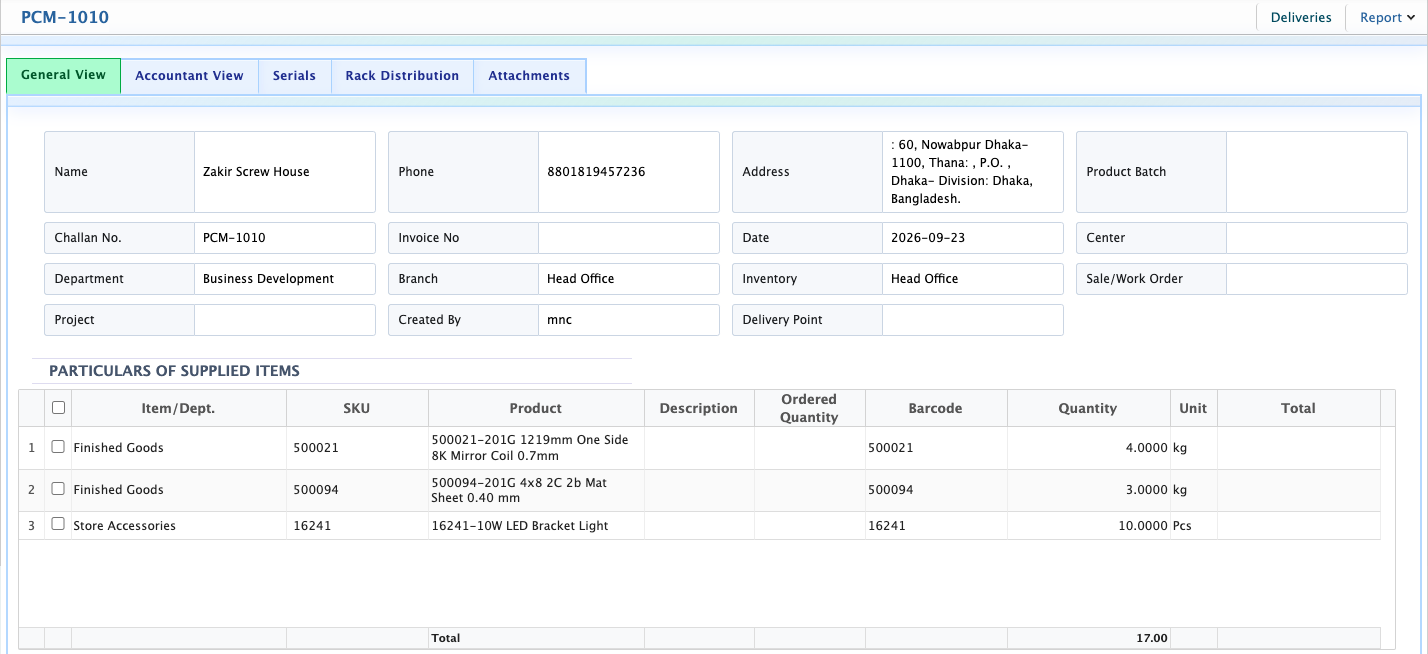Screen dimensions: 1428x654
Task: Open the Report dropdown menu
Action: (x=1388, y=17)
